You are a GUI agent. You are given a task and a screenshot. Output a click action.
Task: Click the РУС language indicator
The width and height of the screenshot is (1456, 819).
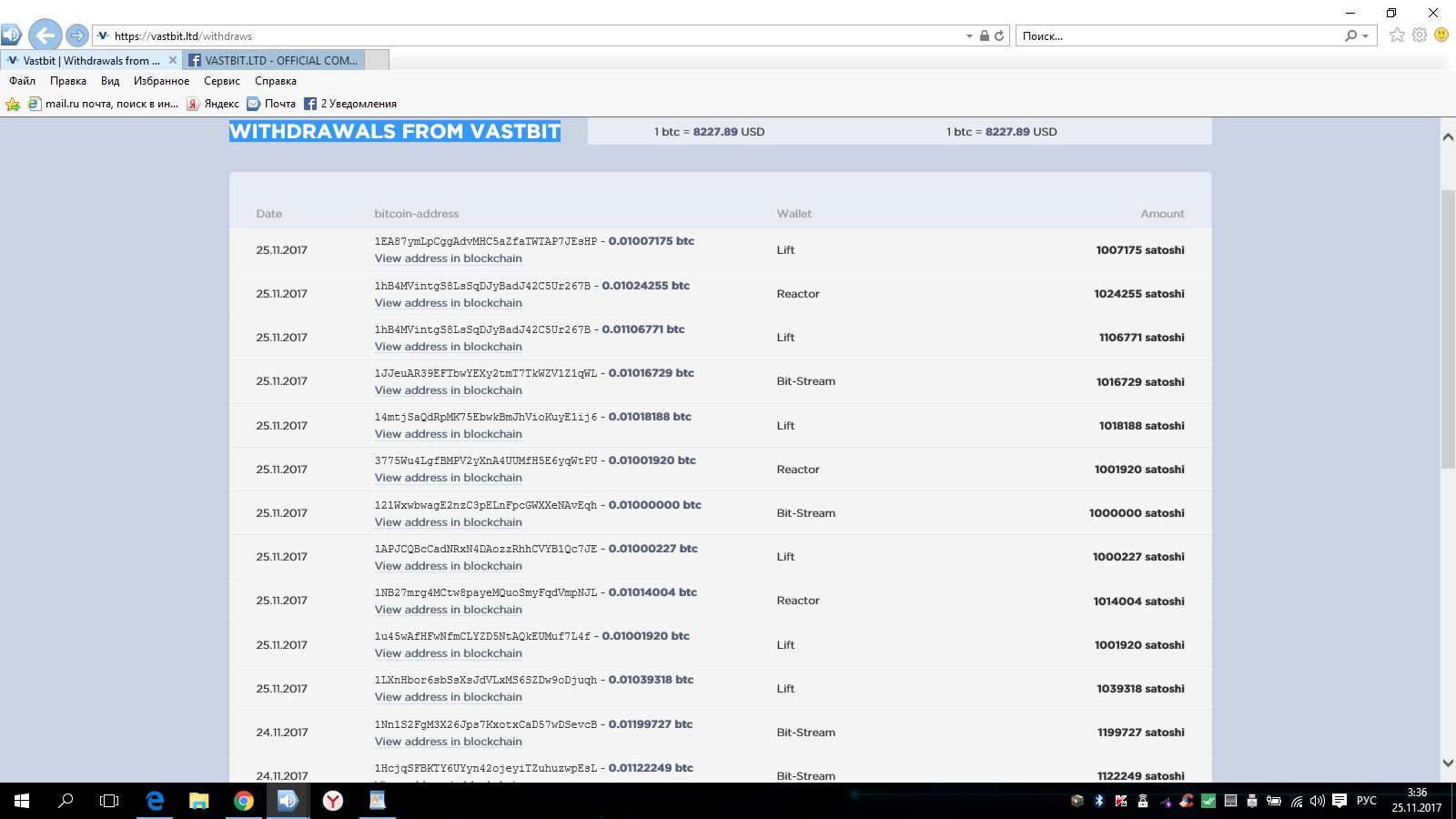[1367, 801]
